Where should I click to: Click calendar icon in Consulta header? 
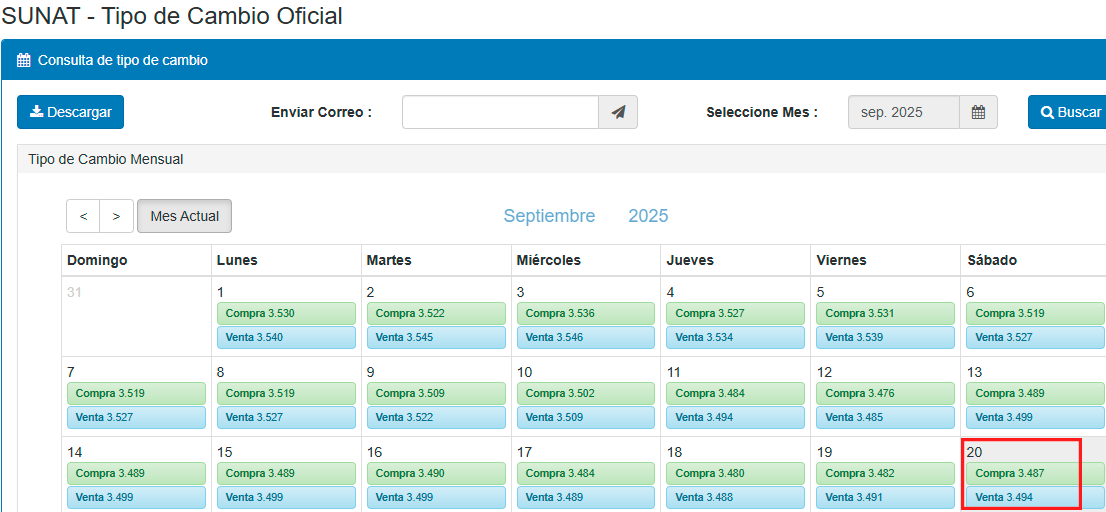24,60
